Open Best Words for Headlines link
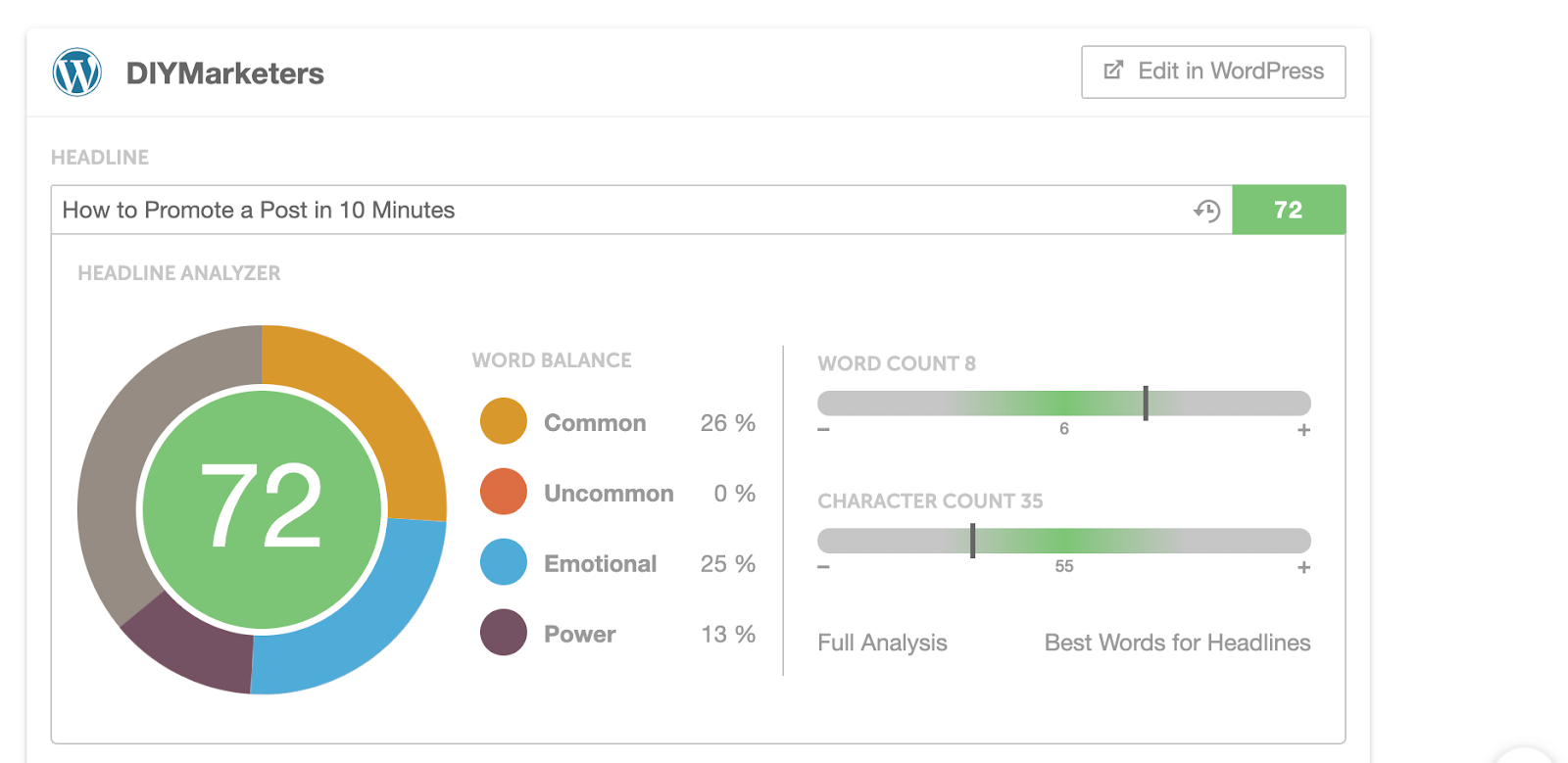 [x=1177, y=643]
